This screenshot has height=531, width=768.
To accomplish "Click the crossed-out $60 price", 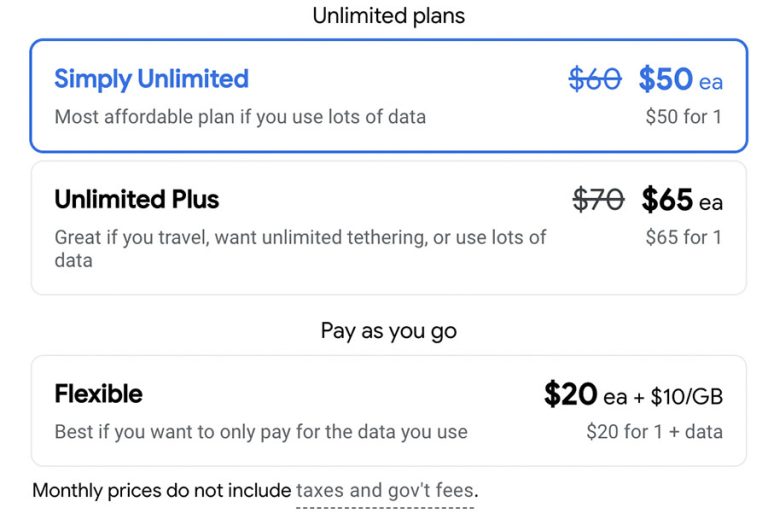I will 595,79.
